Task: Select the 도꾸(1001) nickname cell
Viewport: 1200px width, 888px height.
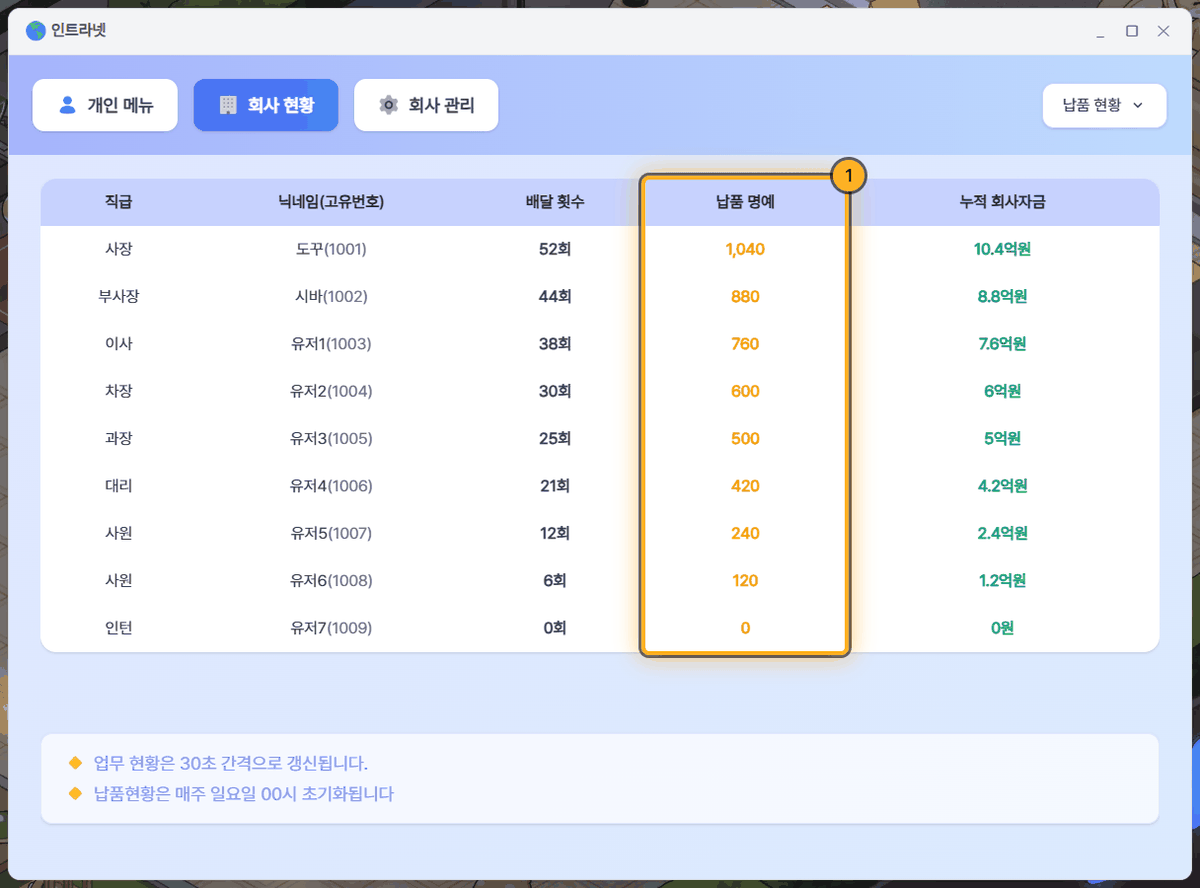Action: [x=331, y=249]
